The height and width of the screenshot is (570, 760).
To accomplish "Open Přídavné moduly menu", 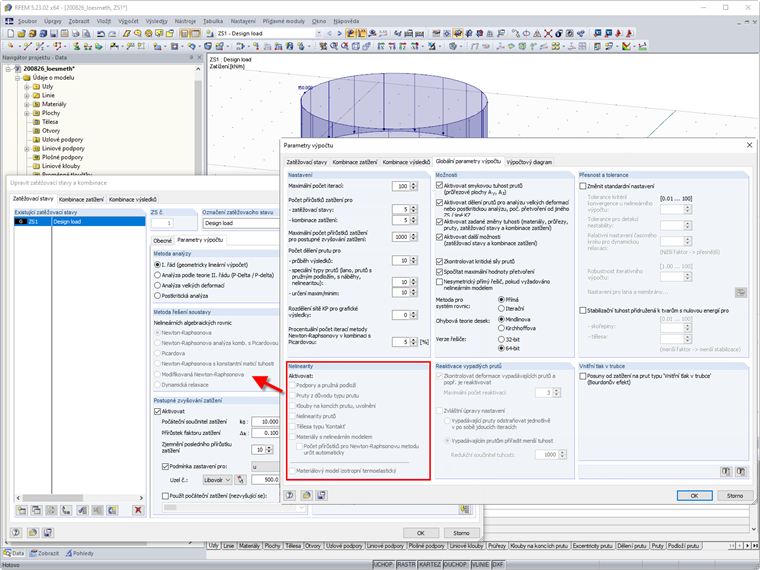I will (284, 21).
